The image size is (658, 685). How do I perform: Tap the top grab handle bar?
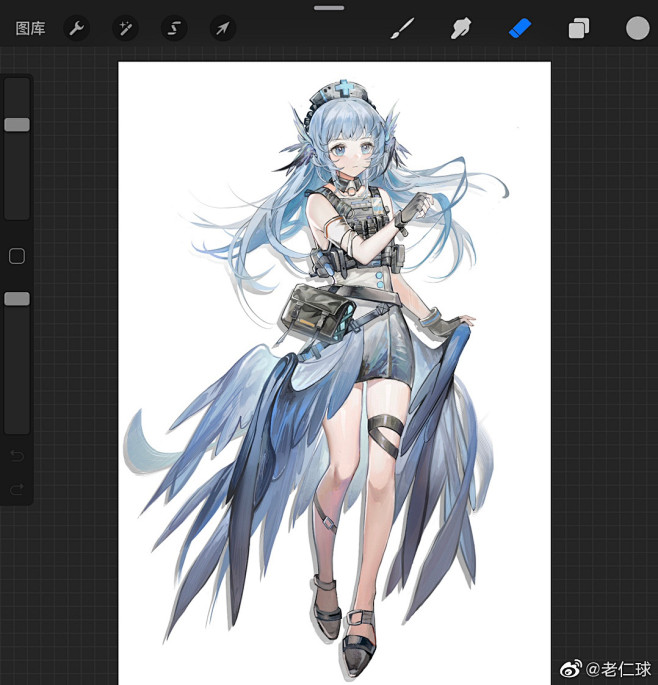(x=329, y=8)
